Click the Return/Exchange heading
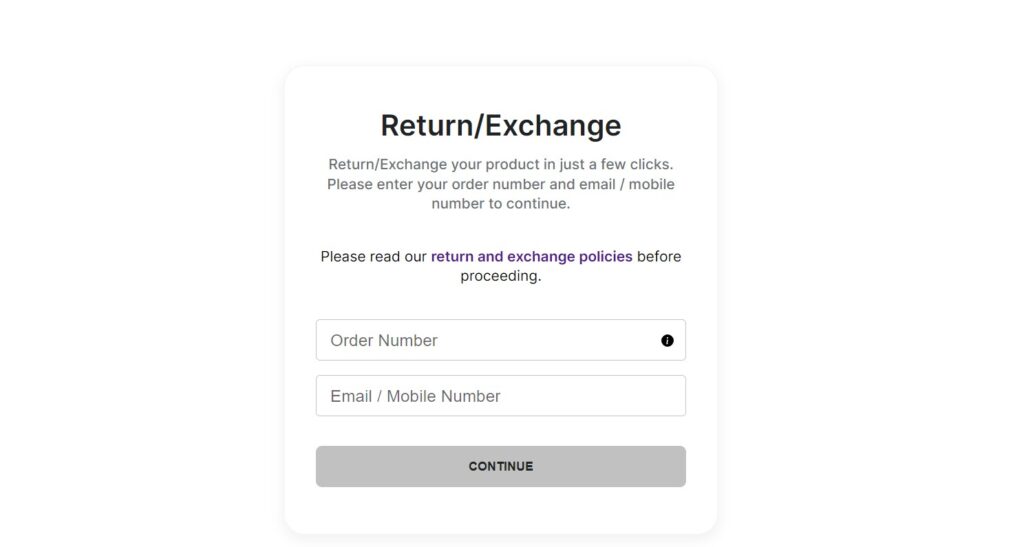Viewport: 1024px width, 547px height. pos(500,125)
